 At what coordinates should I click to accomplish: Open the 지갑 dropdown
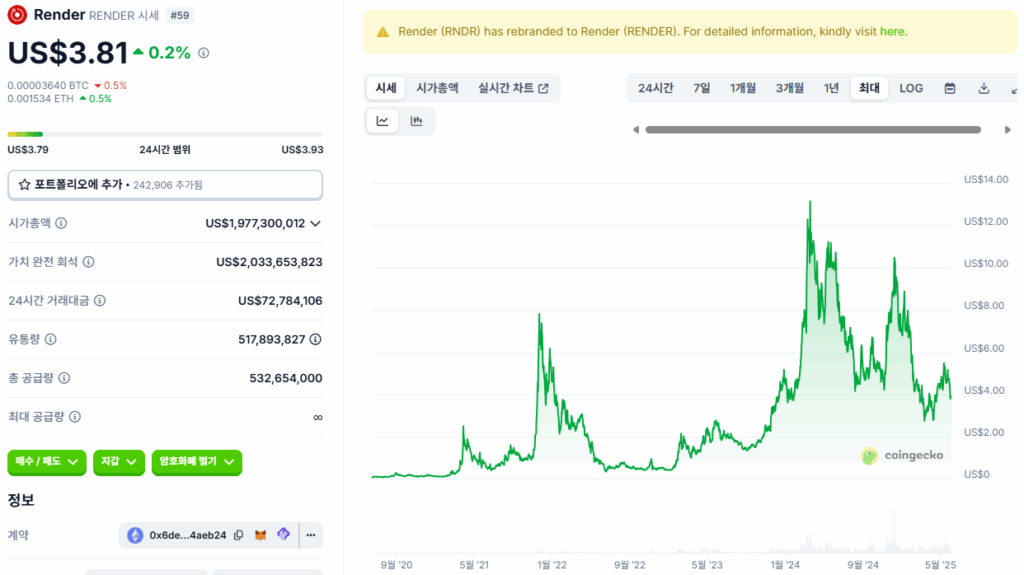[118, 462]
